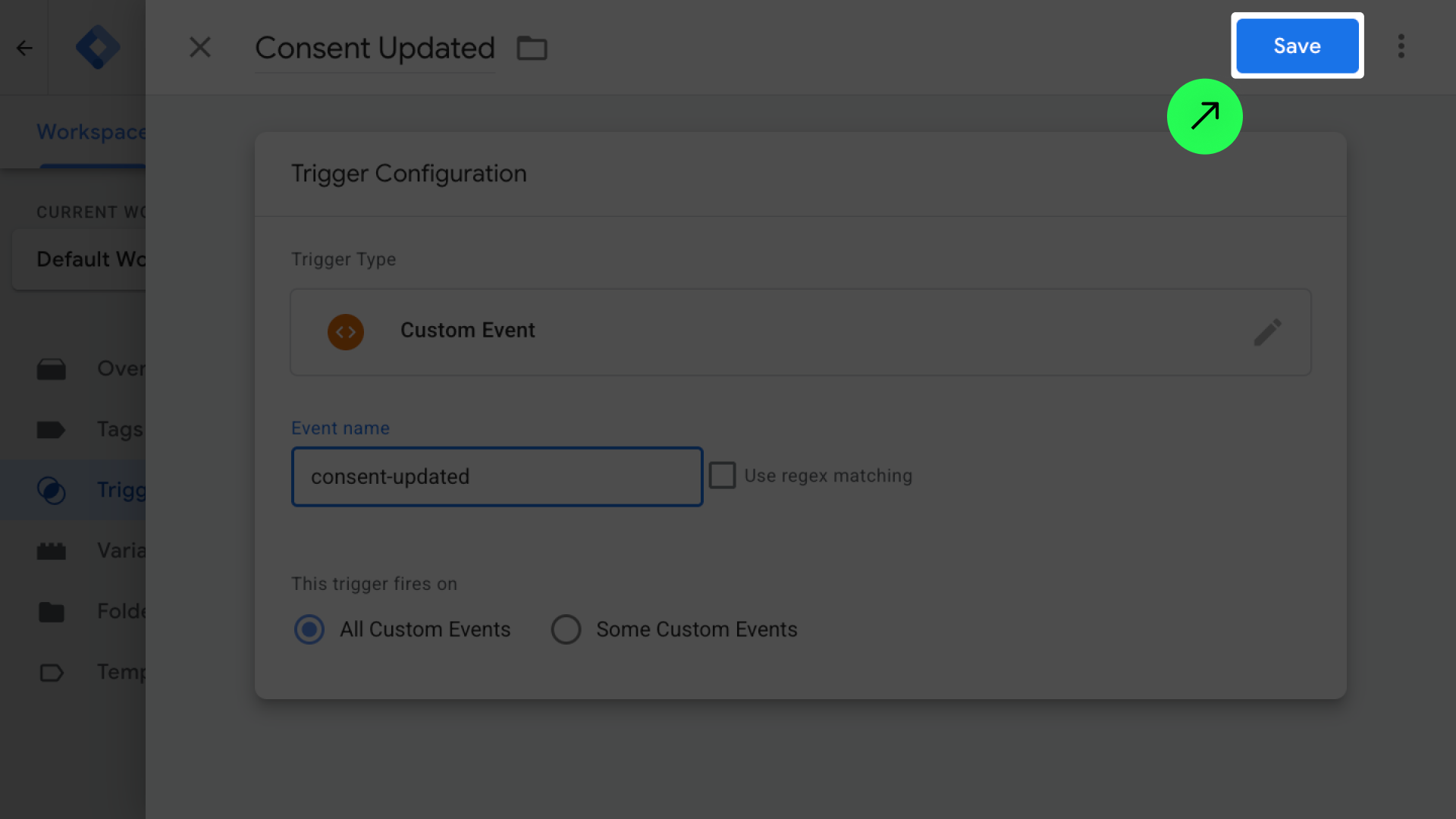This screenshot has width=1456, height=819.
Task: Edit trigger type with pencil icon
Action: click(x=1267, y=332)
